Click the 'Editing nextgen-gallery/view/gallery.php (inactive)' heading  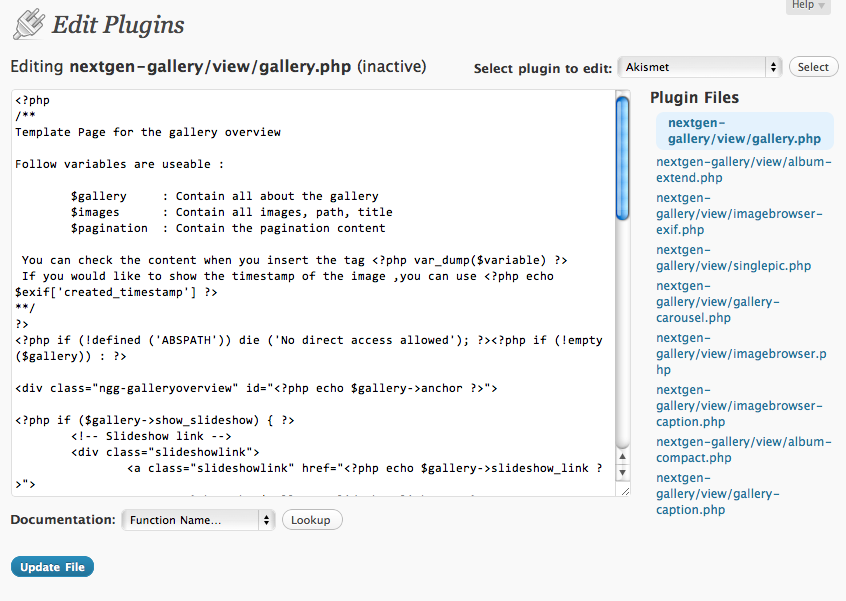pyautogui.click(x=218, y=66)
